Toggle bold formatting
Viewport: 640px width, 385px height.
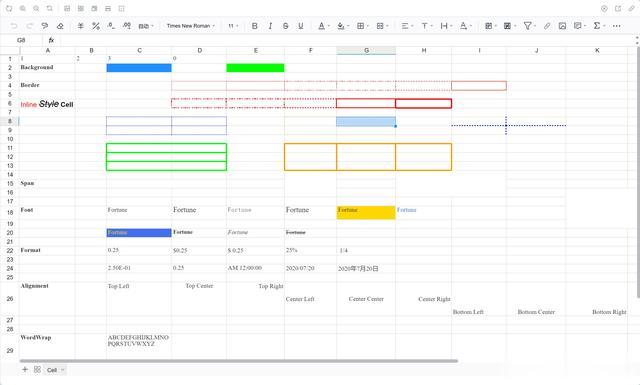255,26
